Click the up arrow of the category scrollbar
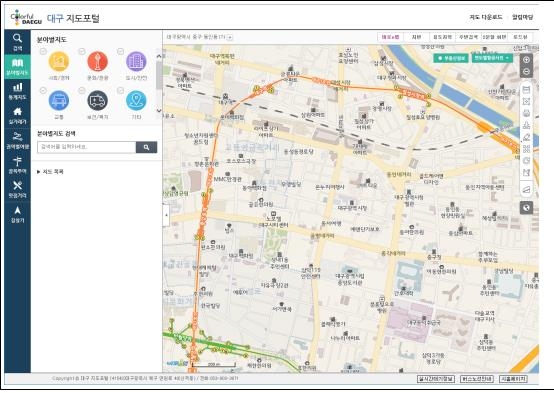Image resolution: width=554 pixels, height=393 pixels. [159, 56]
